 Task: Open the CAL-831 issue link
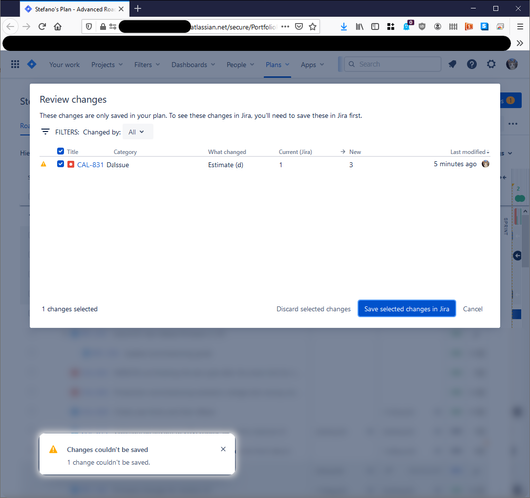coord(90,165)
